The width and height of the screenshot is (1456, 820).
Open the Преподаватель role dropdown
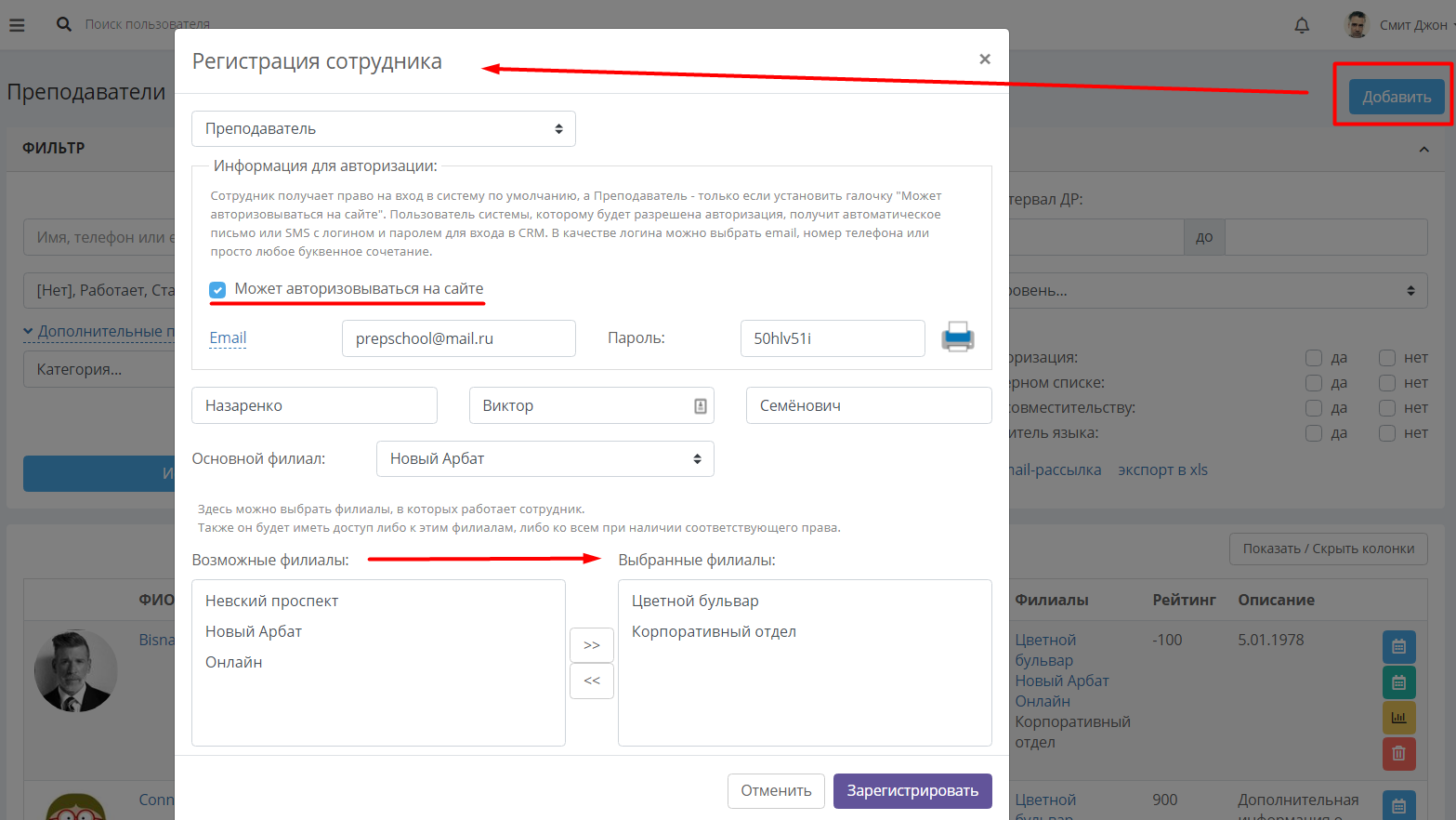(384, 129)
